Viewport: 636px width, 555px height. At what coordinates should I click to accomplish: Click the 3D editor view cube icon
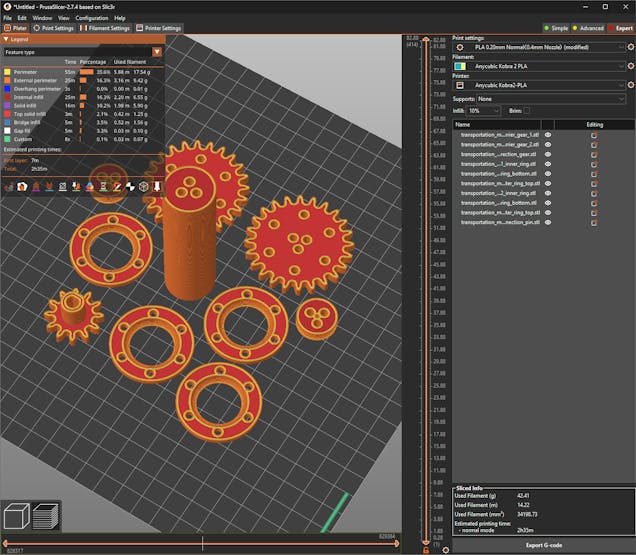point(17,517)
